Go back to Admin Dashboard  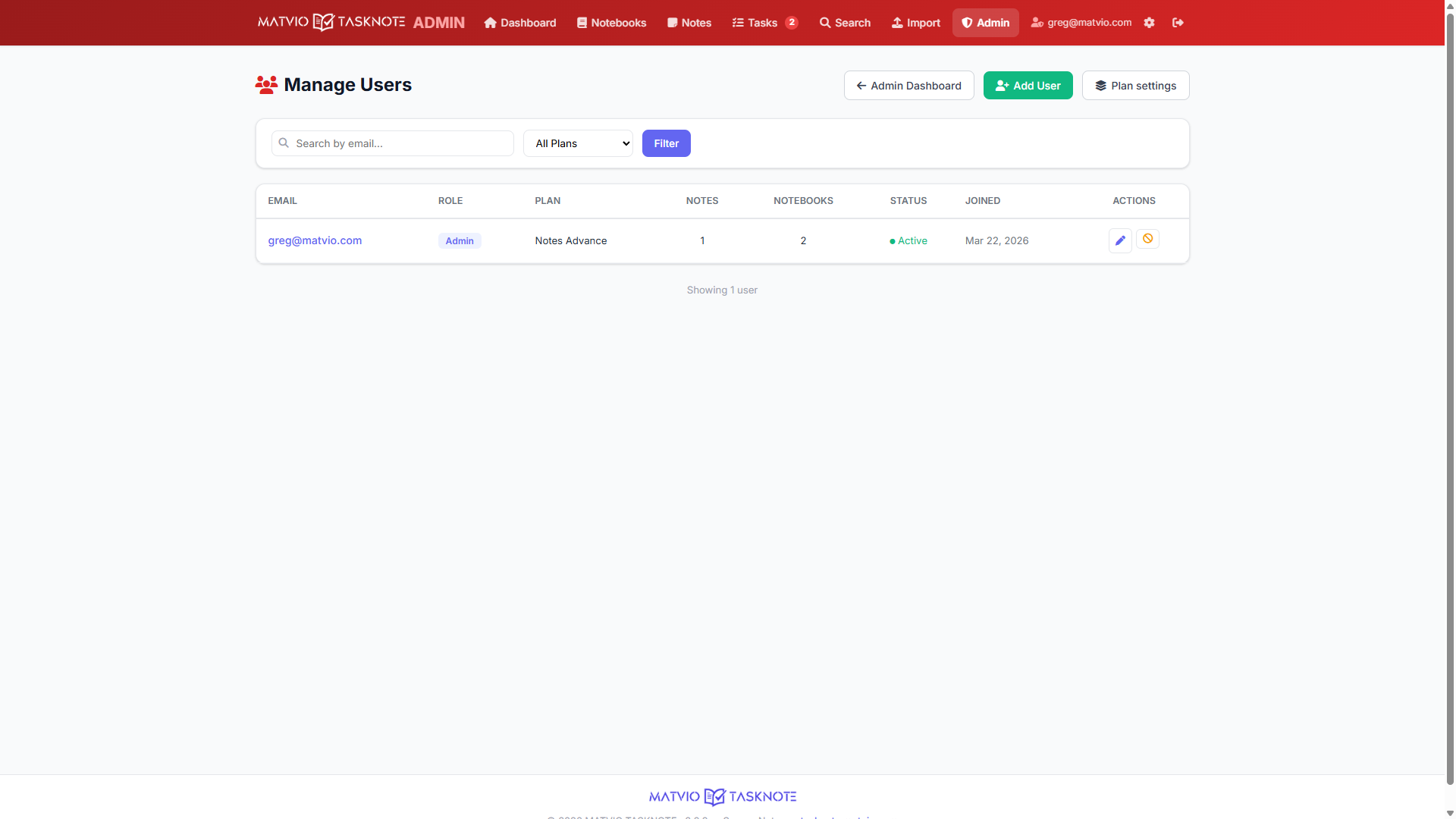coord(908,86)
